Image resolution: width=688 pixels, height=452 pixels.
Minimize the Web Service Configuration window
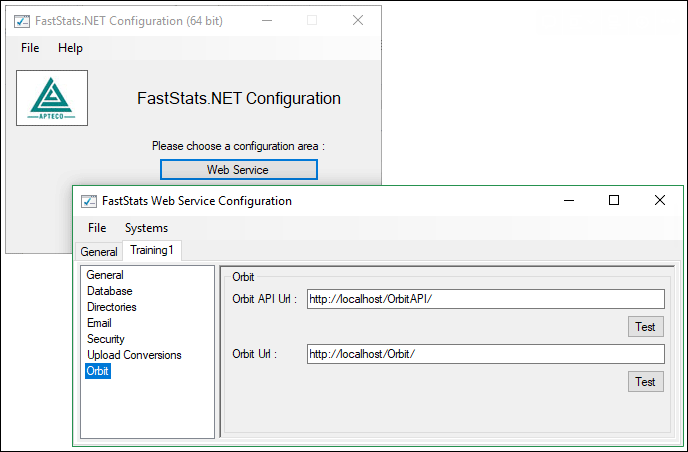coord(569,201)
